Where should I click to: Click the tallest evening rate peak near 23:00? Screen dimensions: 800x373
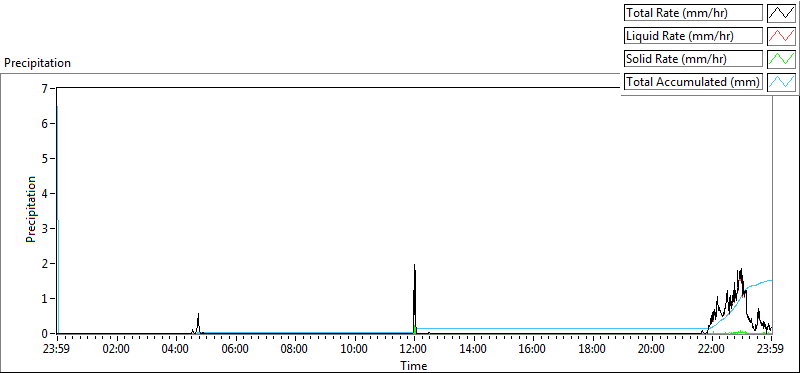click(x=740, y=269)
